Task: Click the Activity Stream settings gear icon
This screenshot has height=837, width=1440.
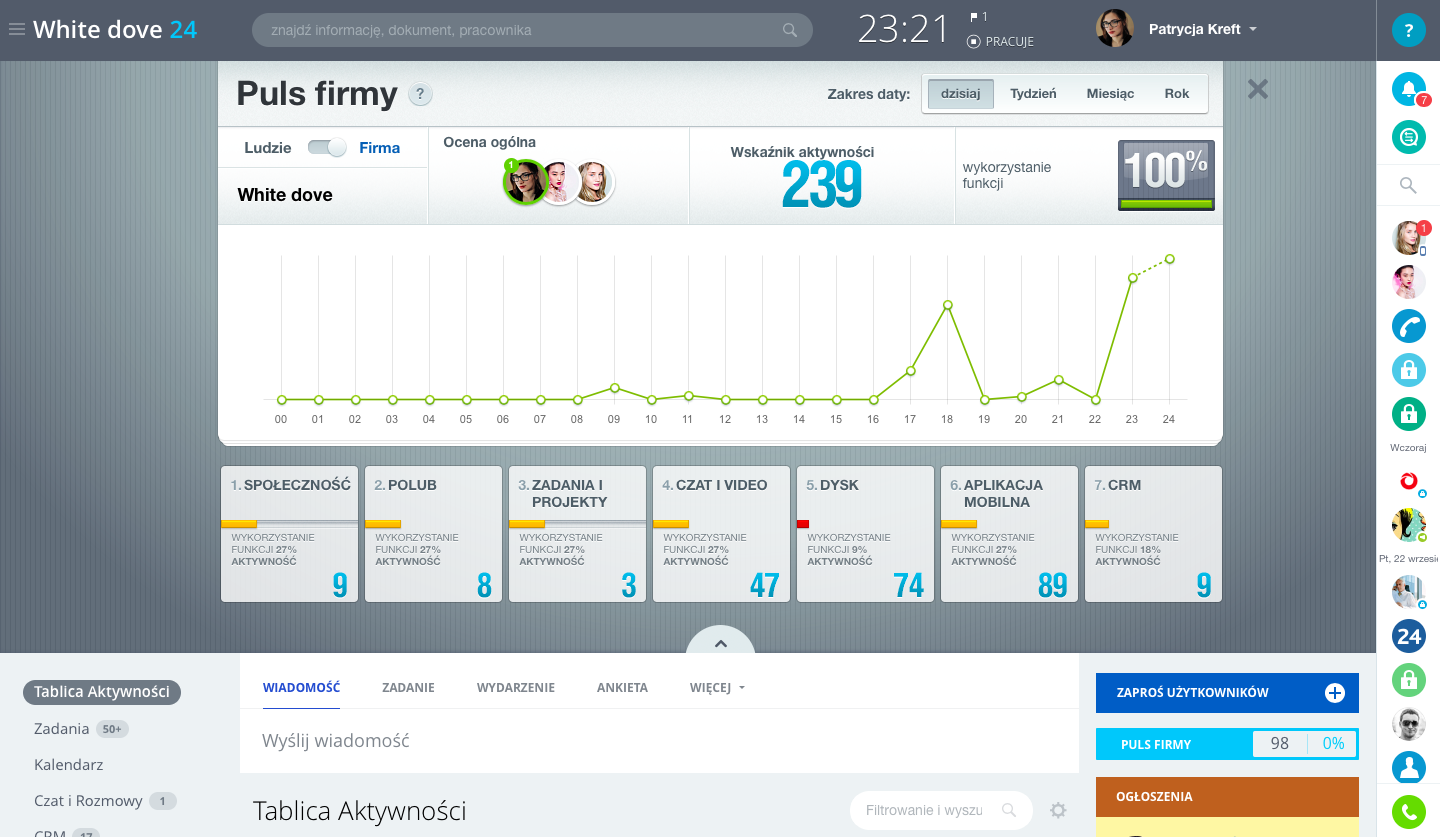Action: coord(1058,810)
